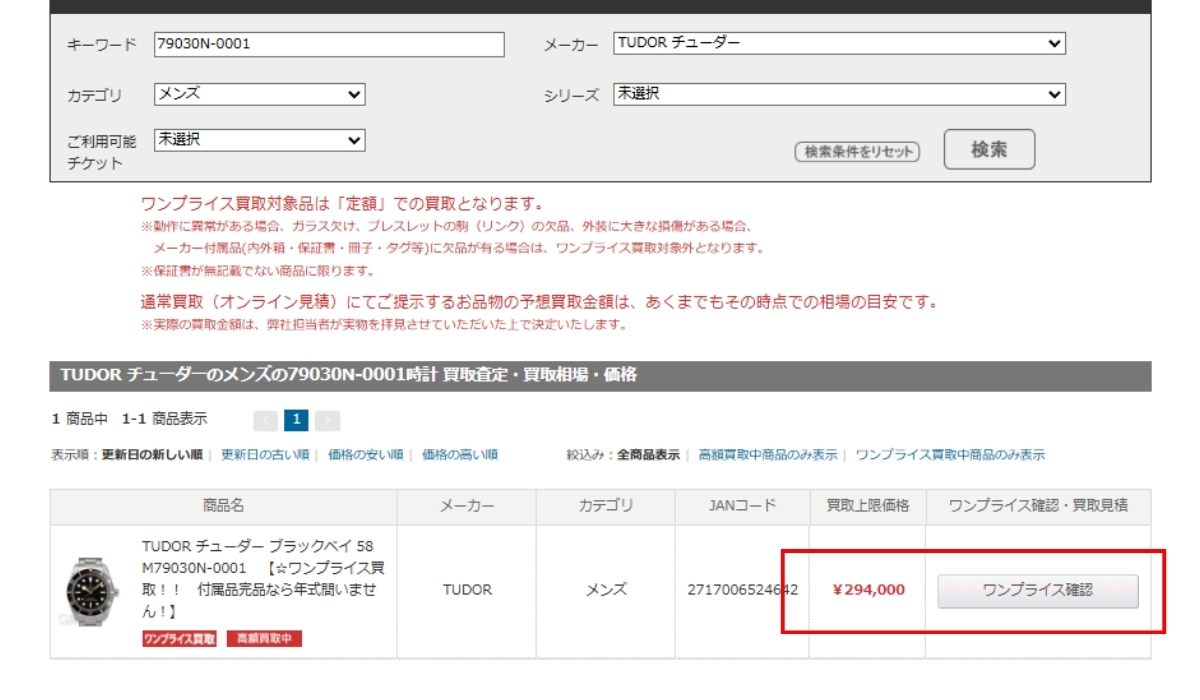Sort by 価格の安い順
Image resolution: width=1200 pixels, height=700 pixels.
point(365,455)
